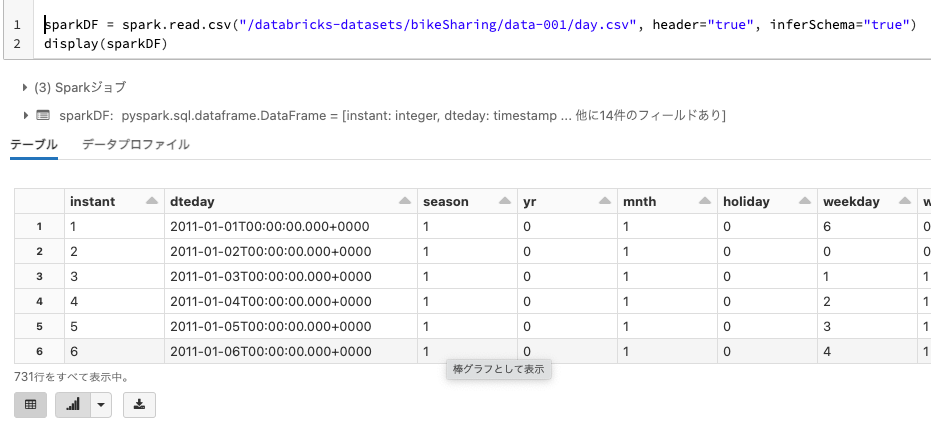Sort by the season column arrow

pyautogui.click(x=505, y=201)
